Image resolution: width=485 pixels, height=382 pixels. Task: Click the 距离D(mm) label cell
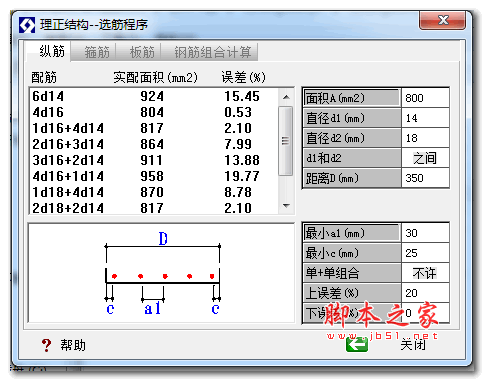pos(352,178)
